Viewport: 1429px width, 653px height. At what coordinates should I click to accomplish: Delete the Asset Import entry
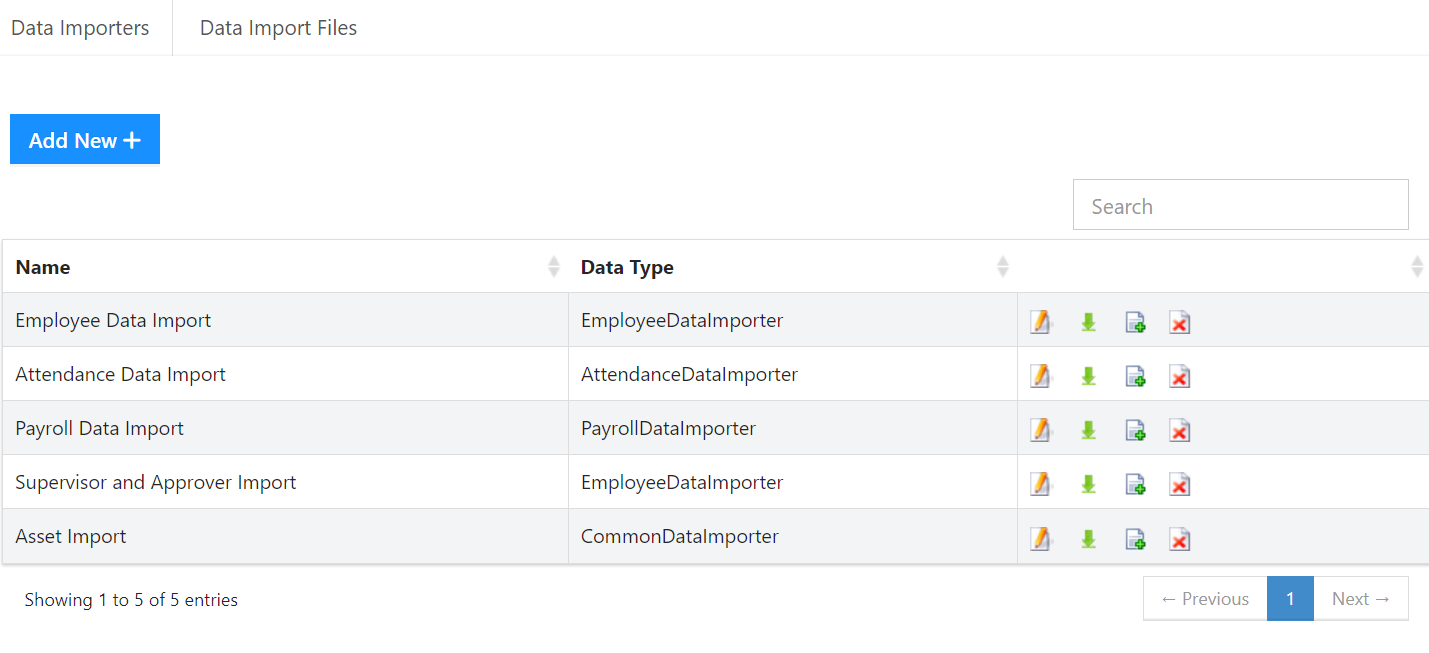(1179, 538)
